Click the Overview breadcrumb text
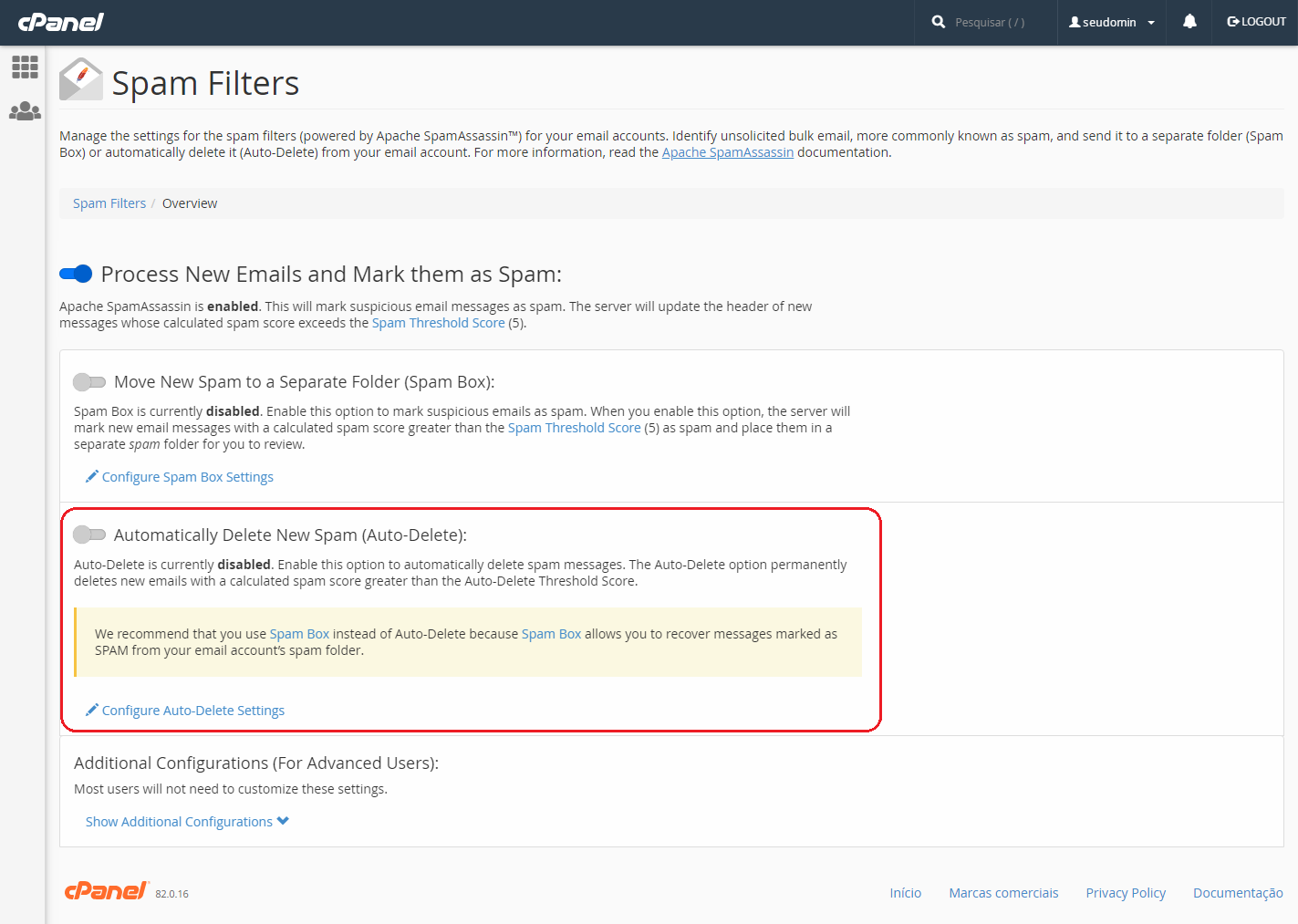 tap(190, 203)
